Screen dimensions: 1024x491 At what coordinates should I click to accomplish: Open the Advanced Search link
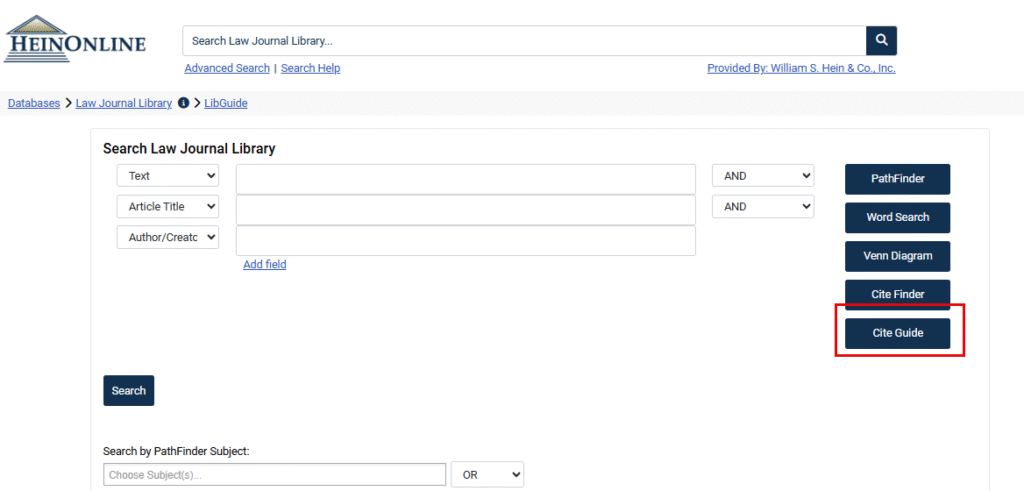coord(227,68)
